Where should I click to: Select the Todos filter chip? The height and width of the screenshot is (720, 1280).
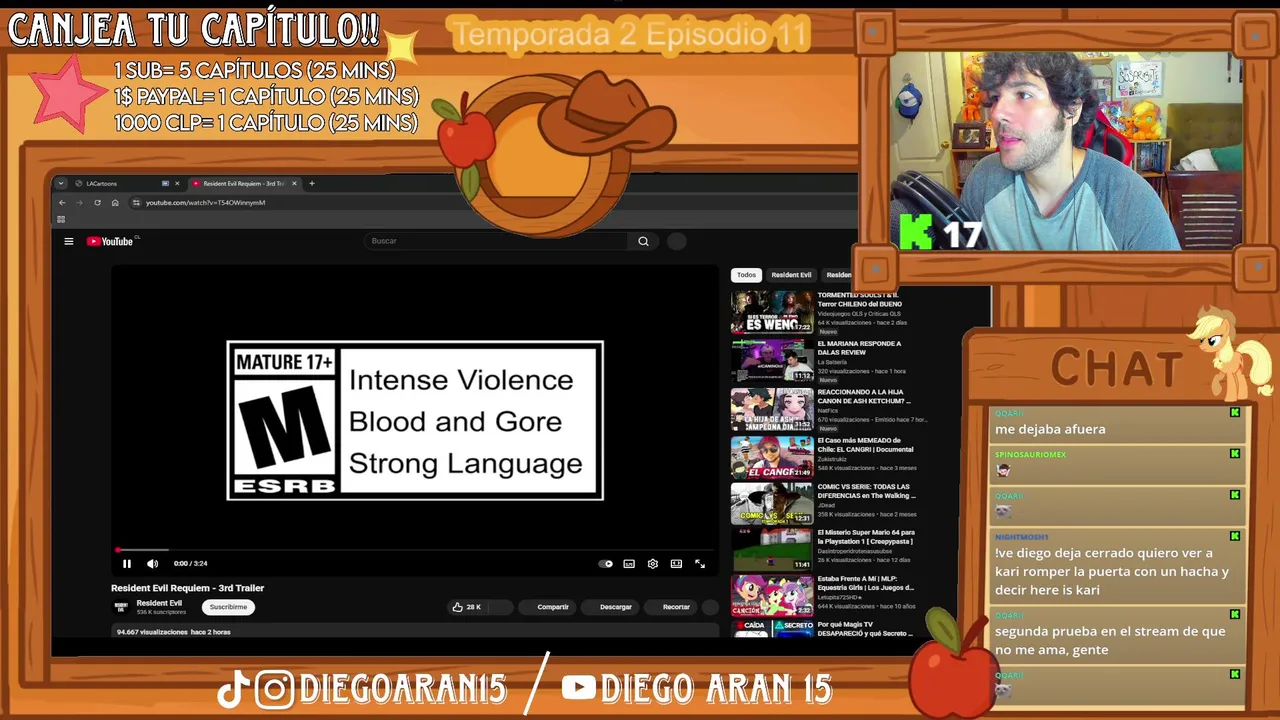click(x=747, y=275)
